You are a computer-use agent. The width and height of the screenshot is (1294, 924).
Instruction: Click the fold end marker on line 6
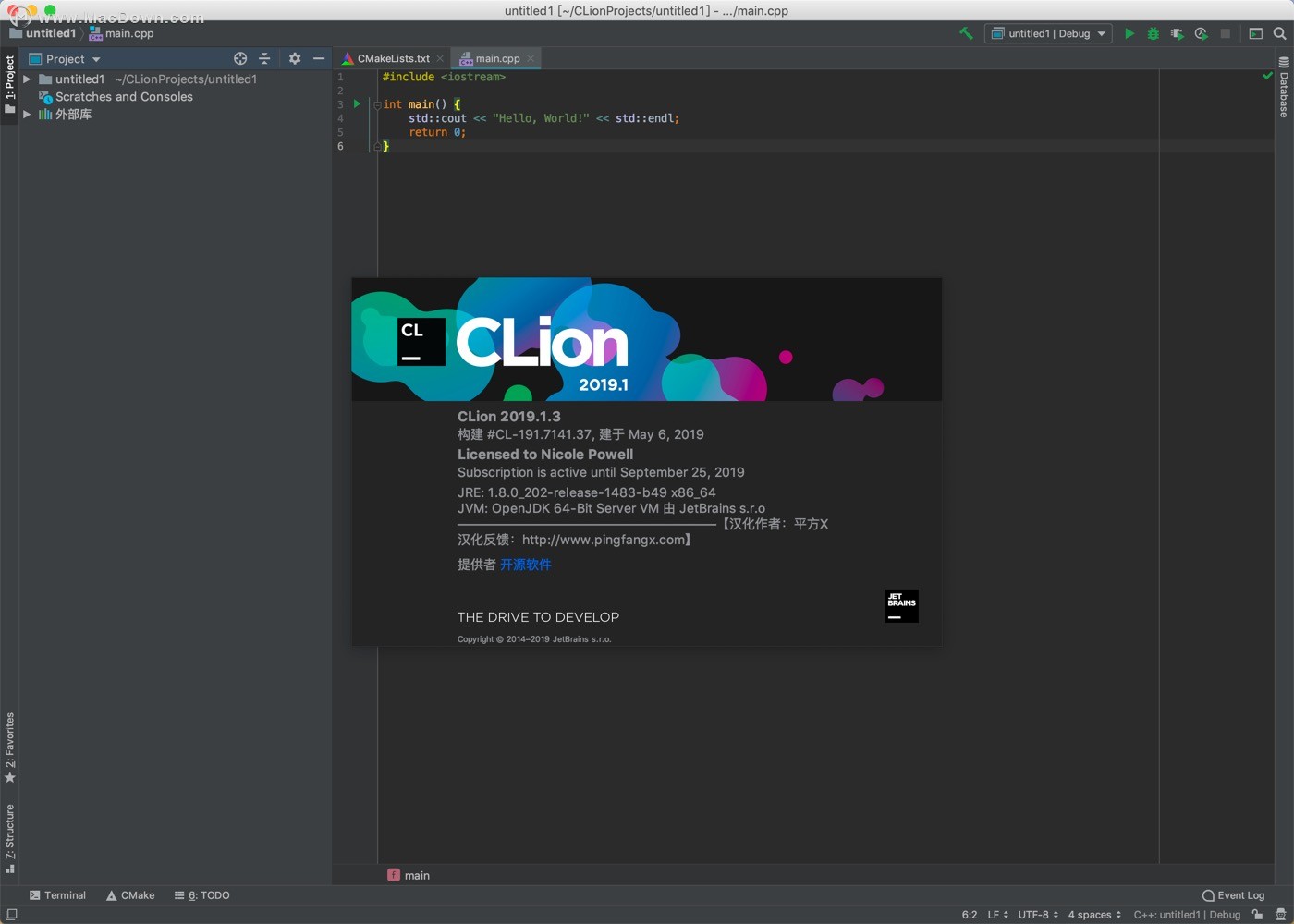(x=377, y=146)
